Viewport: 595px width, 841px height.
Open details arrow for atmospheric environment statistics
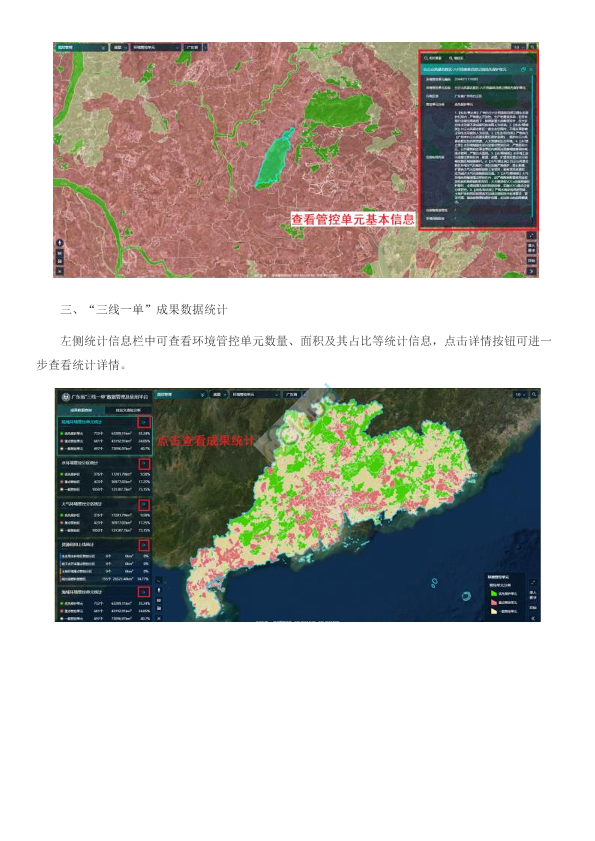[x=144, y=505]
